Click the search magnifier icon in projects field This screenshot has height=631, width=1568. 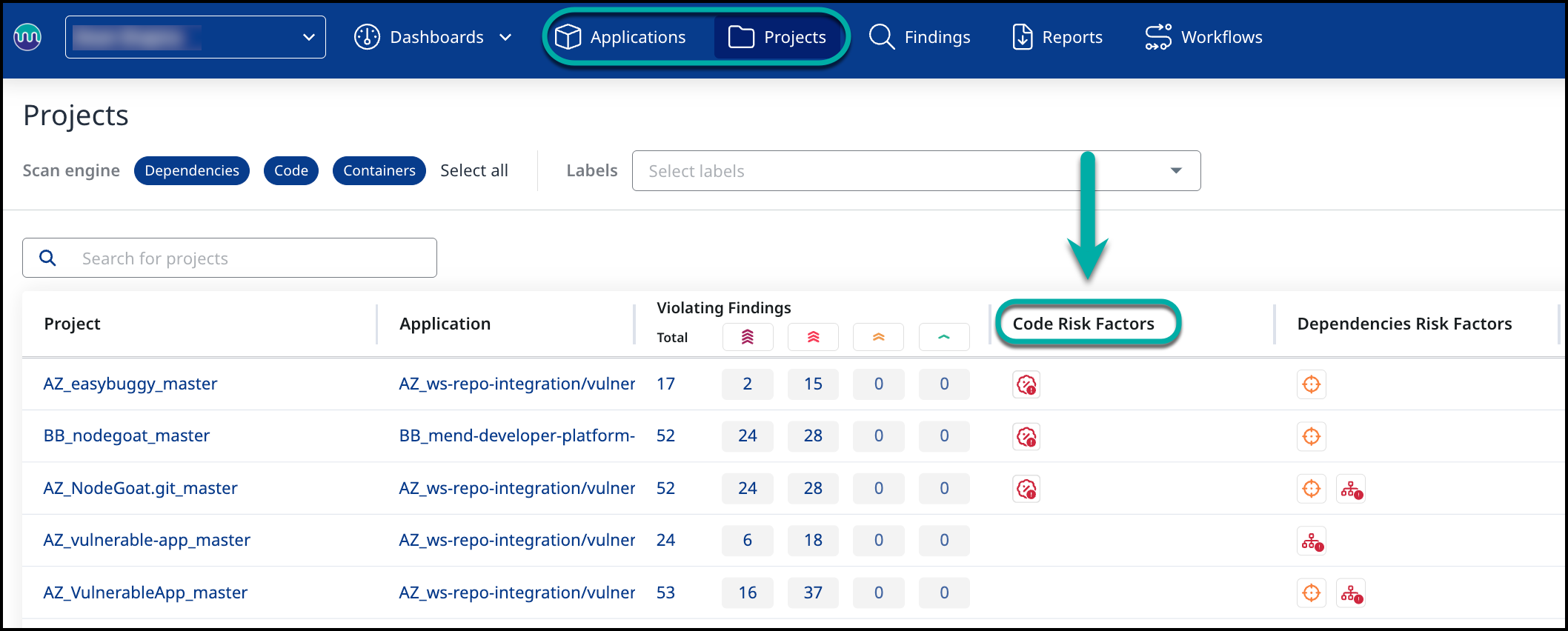click(48, 258)
